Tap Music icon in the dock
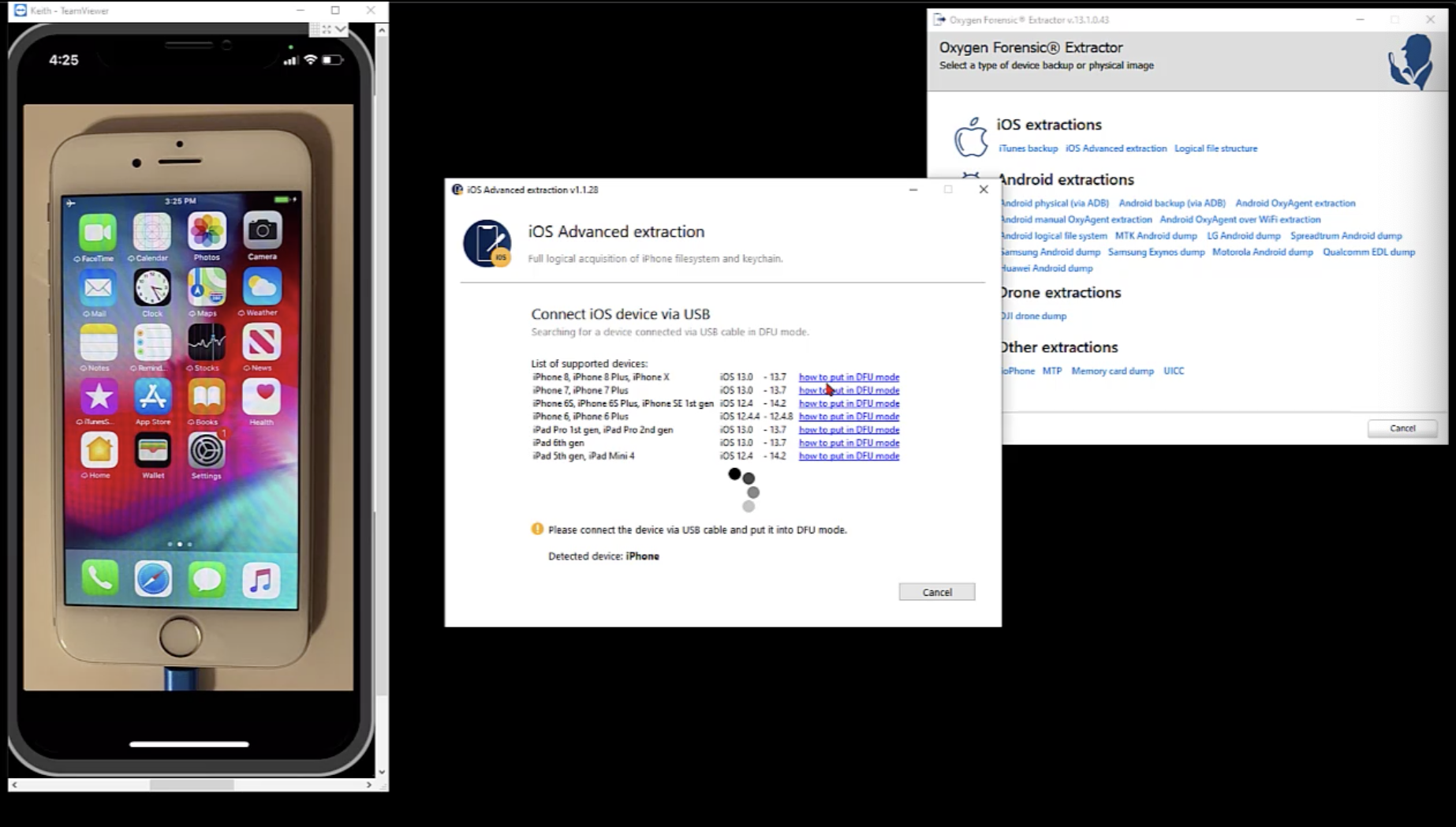1456x827 pixels. (261, 580)
